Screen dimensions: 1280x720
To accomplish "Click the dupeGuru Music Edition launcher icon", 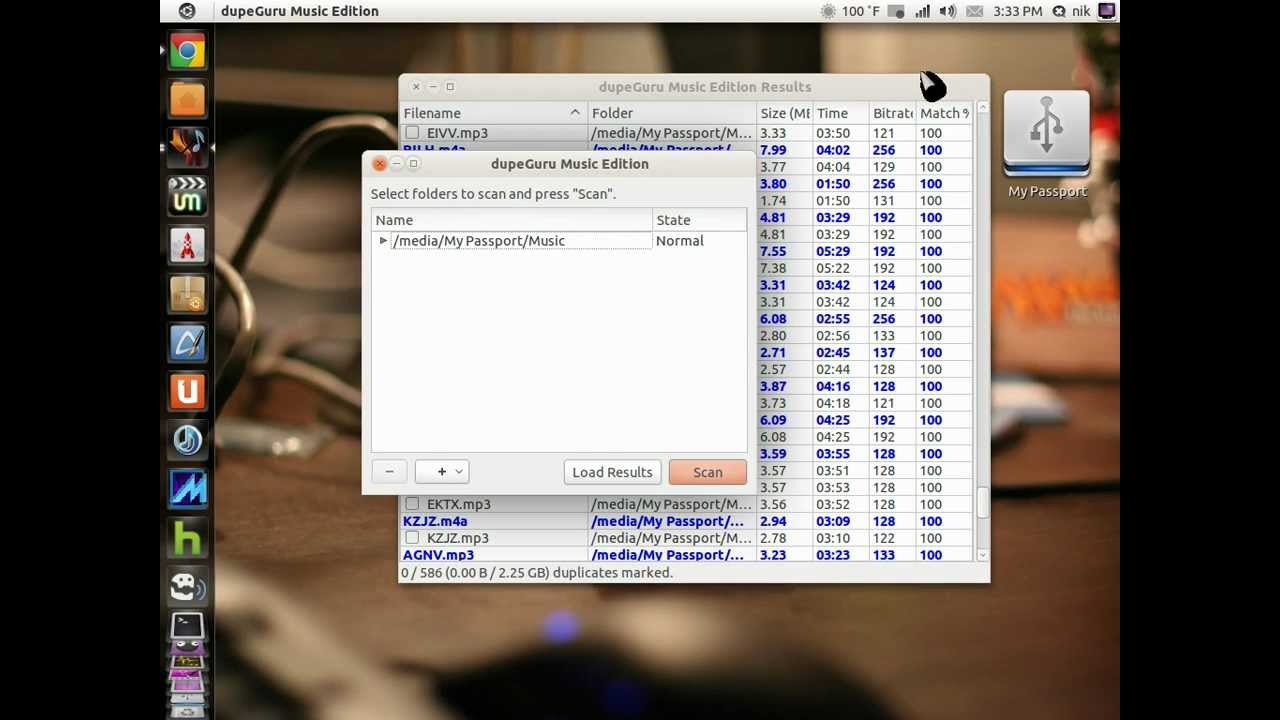I will click(187, 148).
